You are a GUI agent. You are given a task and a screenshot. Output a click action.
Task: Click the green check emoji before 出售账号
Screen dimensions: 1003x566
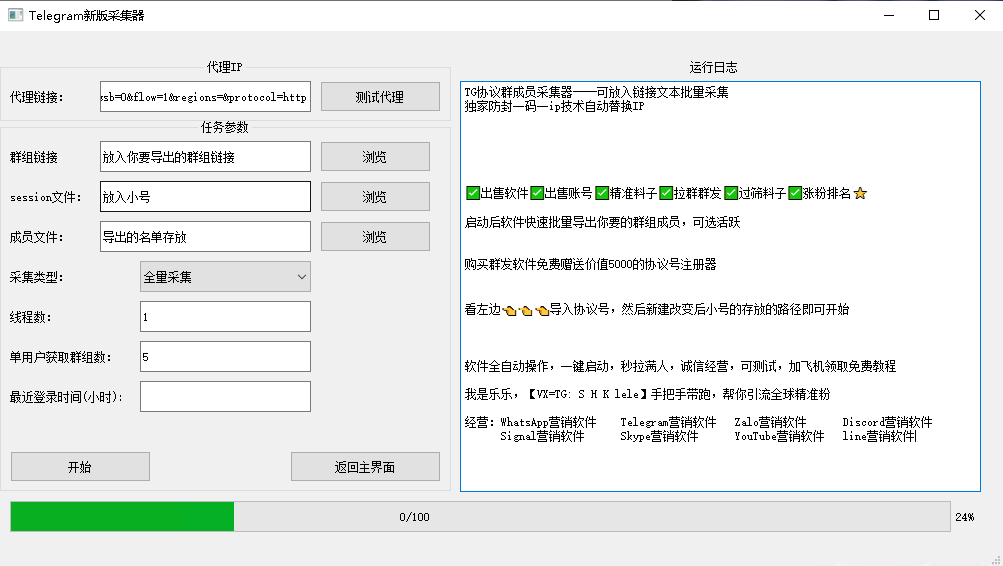pos(537,193)
